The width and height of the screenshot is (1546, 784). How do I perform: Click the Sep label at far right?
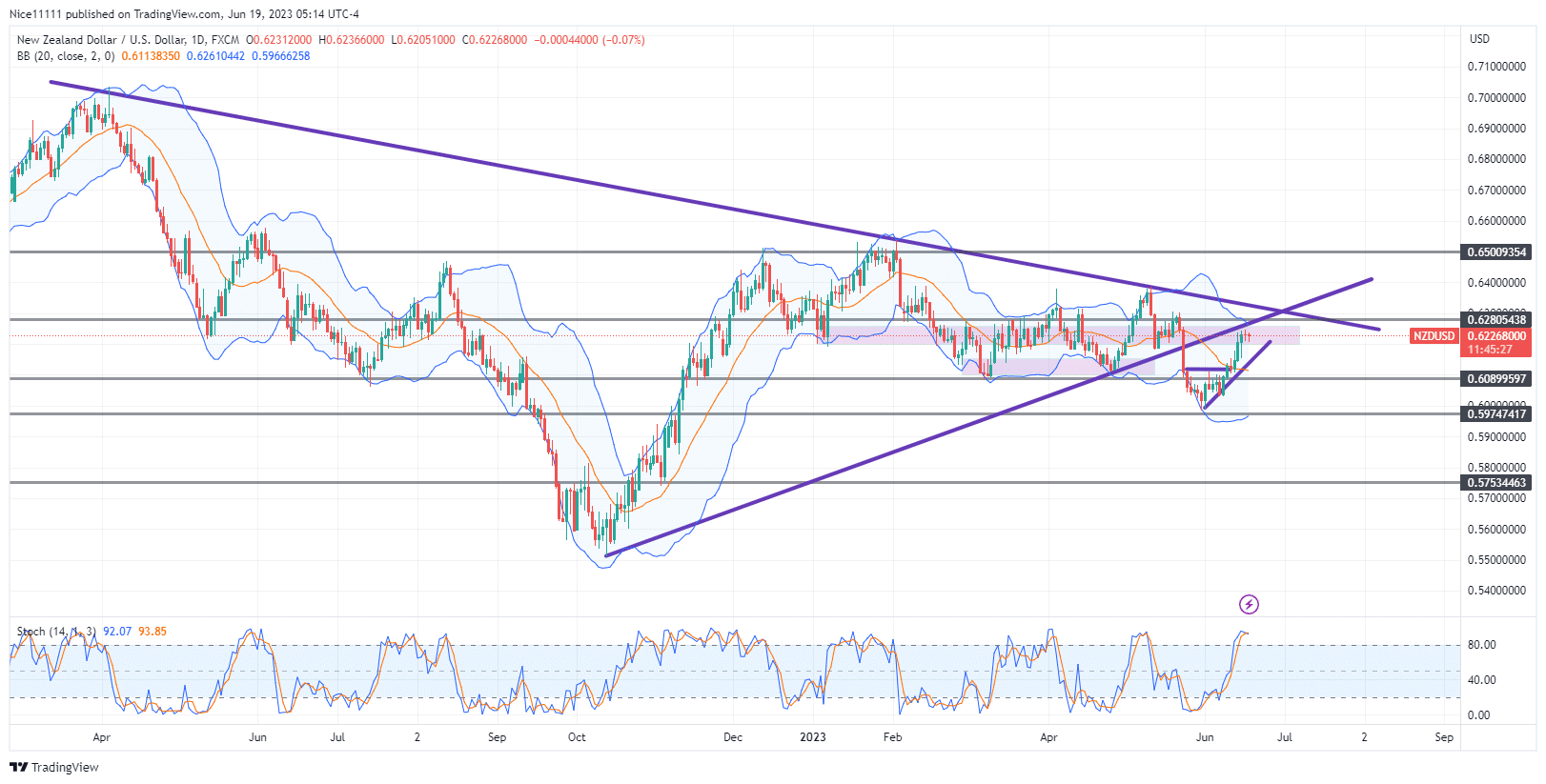coord(1444,737)
